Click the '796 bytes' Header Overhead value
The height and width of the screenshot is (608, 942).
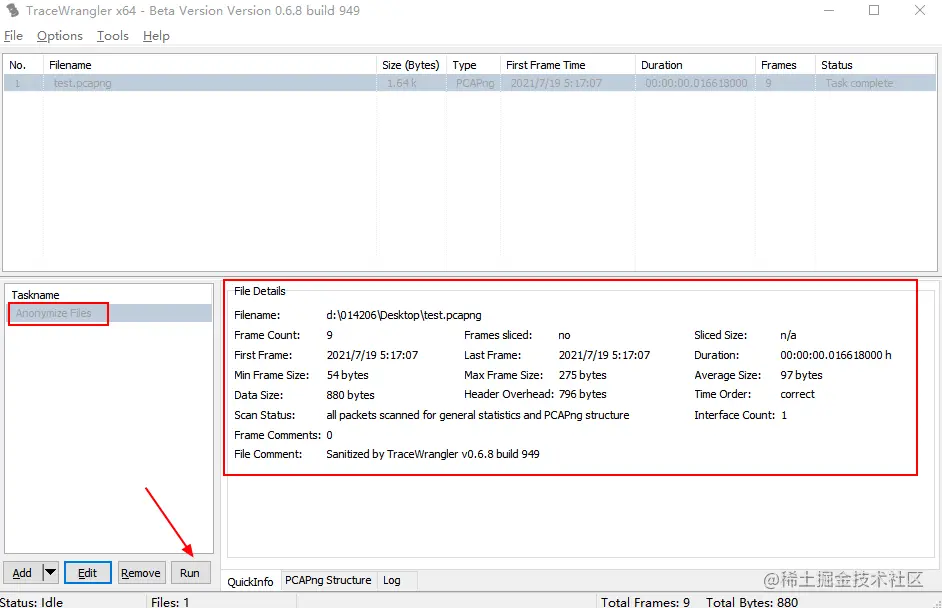[582, 394]
